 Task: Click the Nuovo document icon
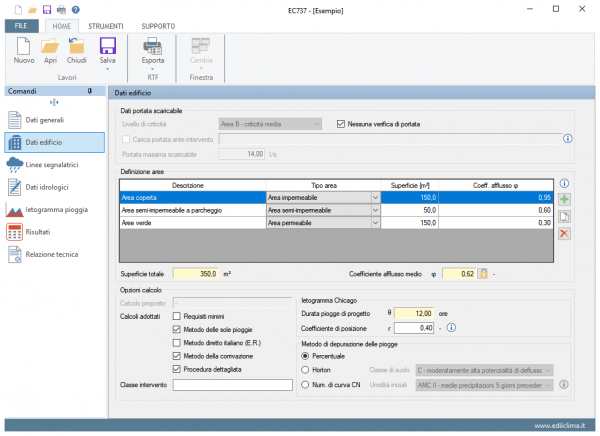pos(23,46)
